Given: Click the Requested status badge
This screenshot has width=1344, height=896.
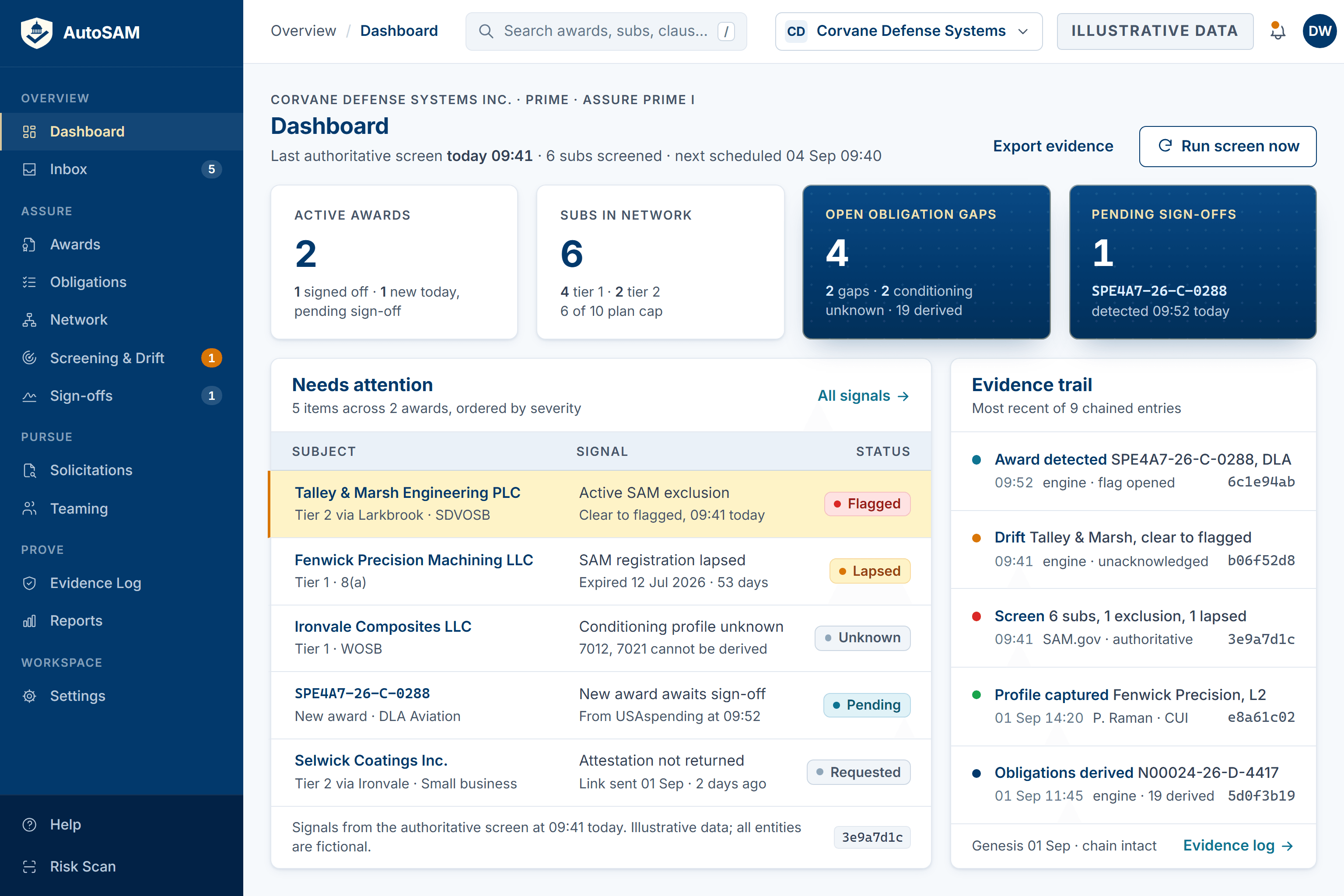Looking at the screenshot, I should point(858,773).
